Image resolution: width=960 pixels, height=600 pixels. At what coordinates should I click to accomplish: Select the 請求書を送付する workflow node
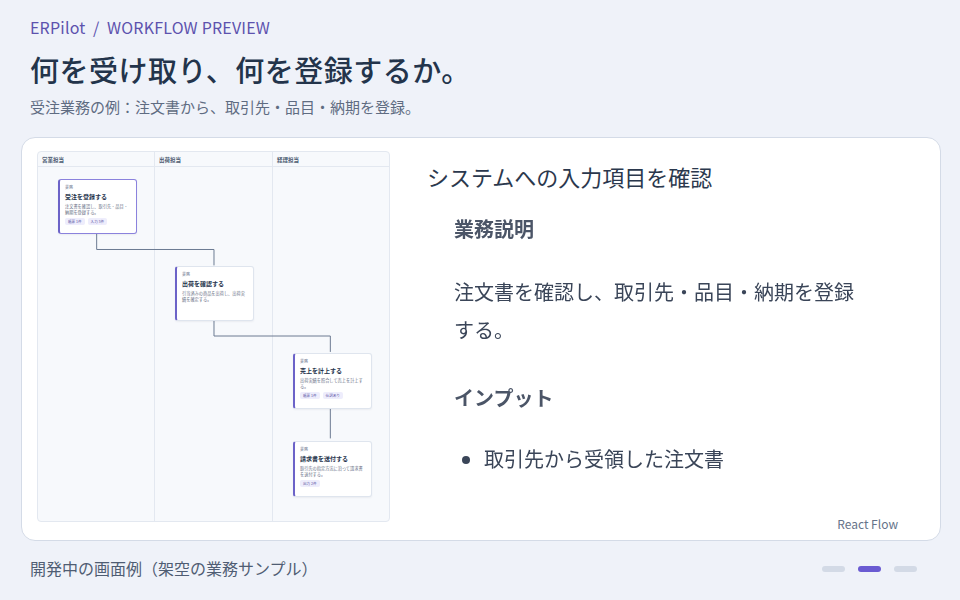(332, 468)
